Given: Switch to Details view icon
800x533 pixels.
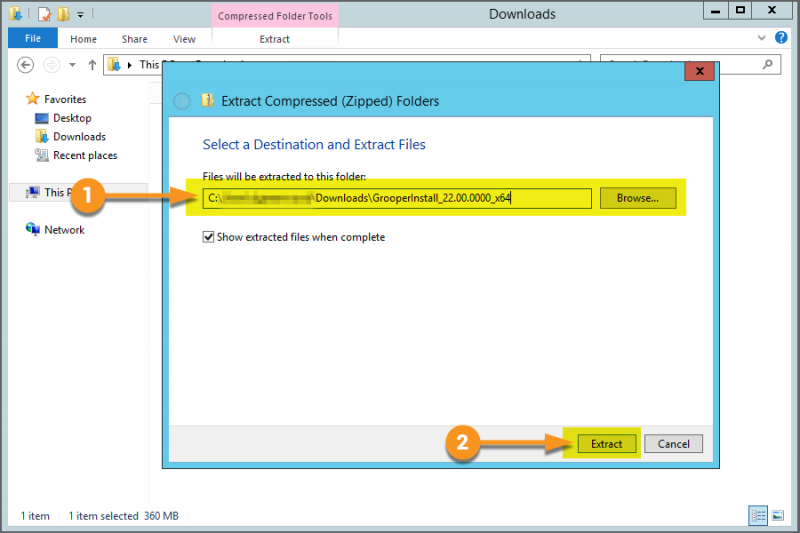Looking at the screenshot, I should [758, 515].
